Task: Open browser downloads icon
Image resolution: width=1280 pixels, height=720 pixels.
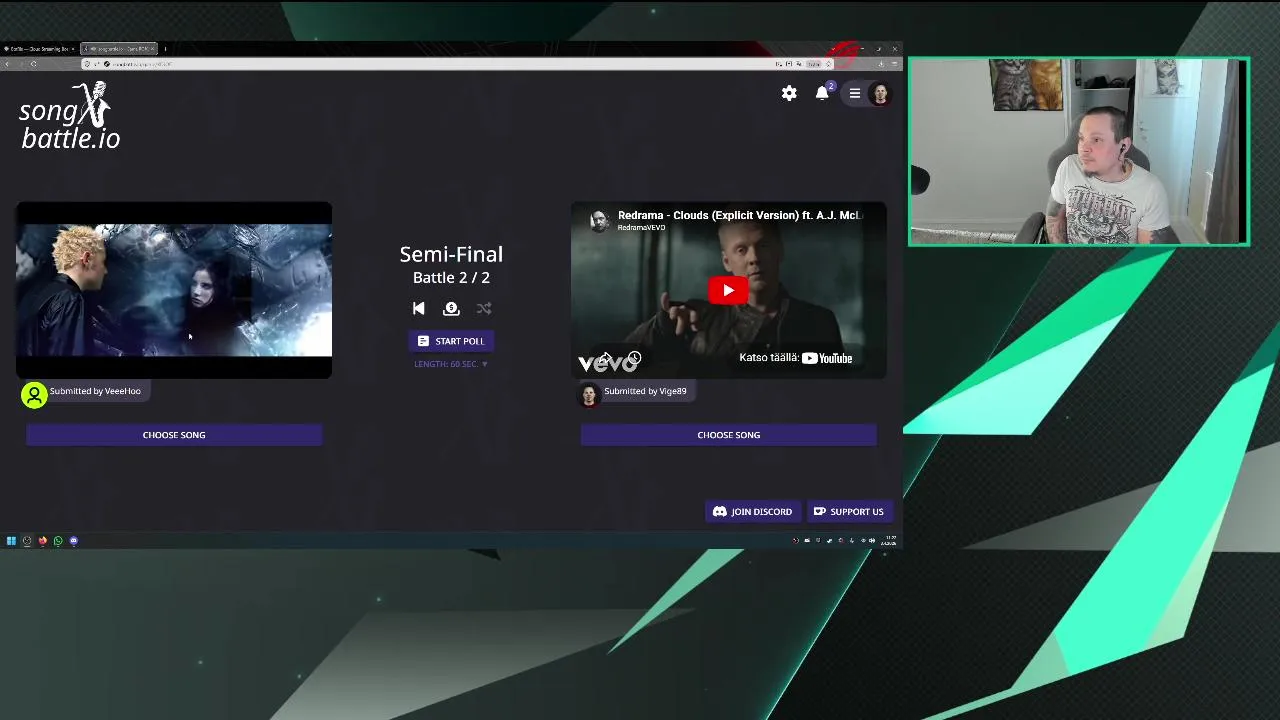Action: pyautogui.click(x=880, y=64)
